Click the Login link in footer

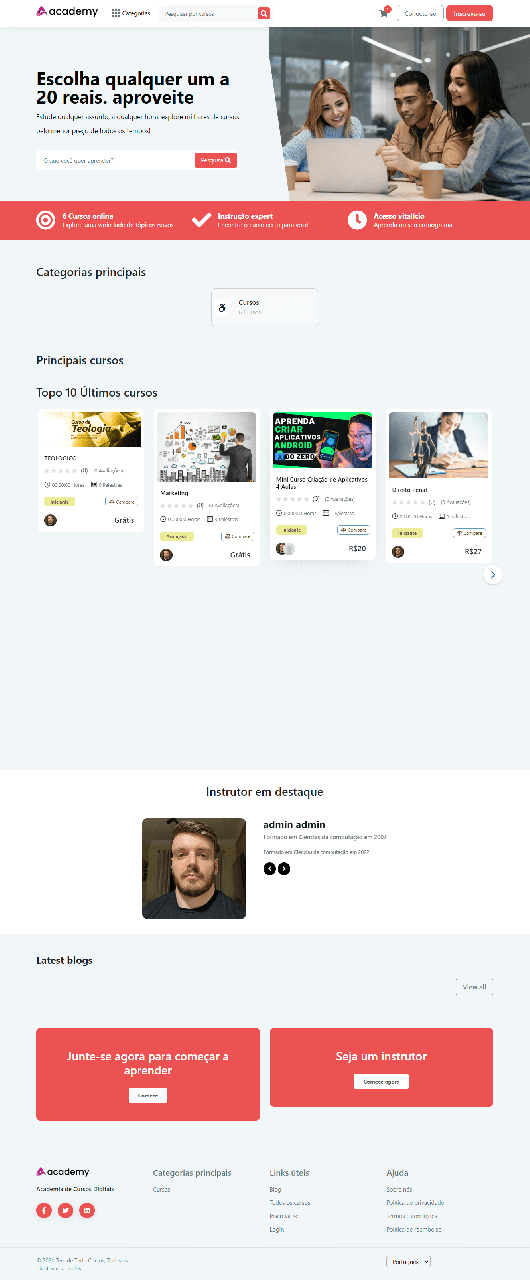277,1229
